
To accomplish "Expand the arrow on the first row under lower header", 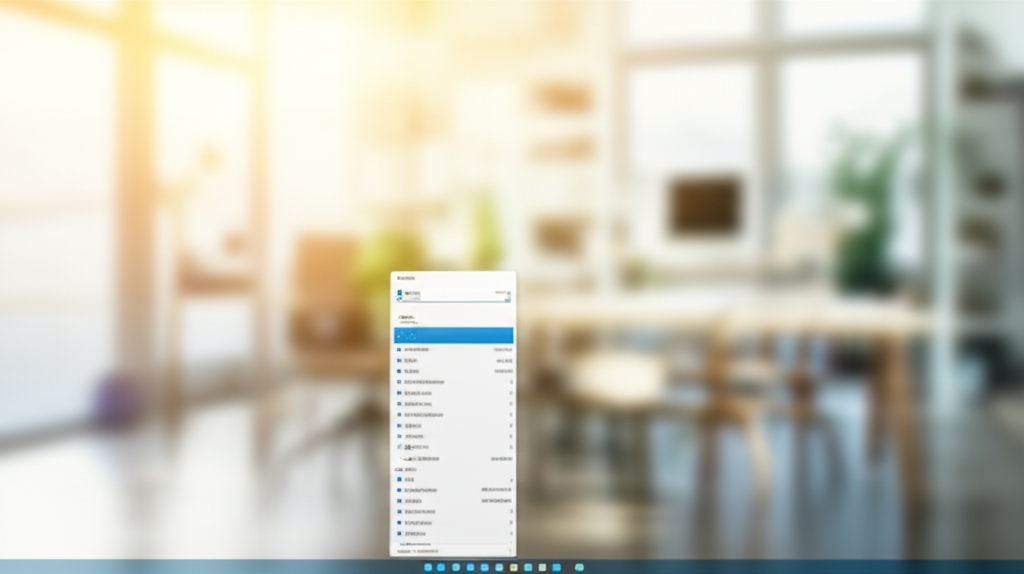I will pyautogui.click(x=510, y=480).
